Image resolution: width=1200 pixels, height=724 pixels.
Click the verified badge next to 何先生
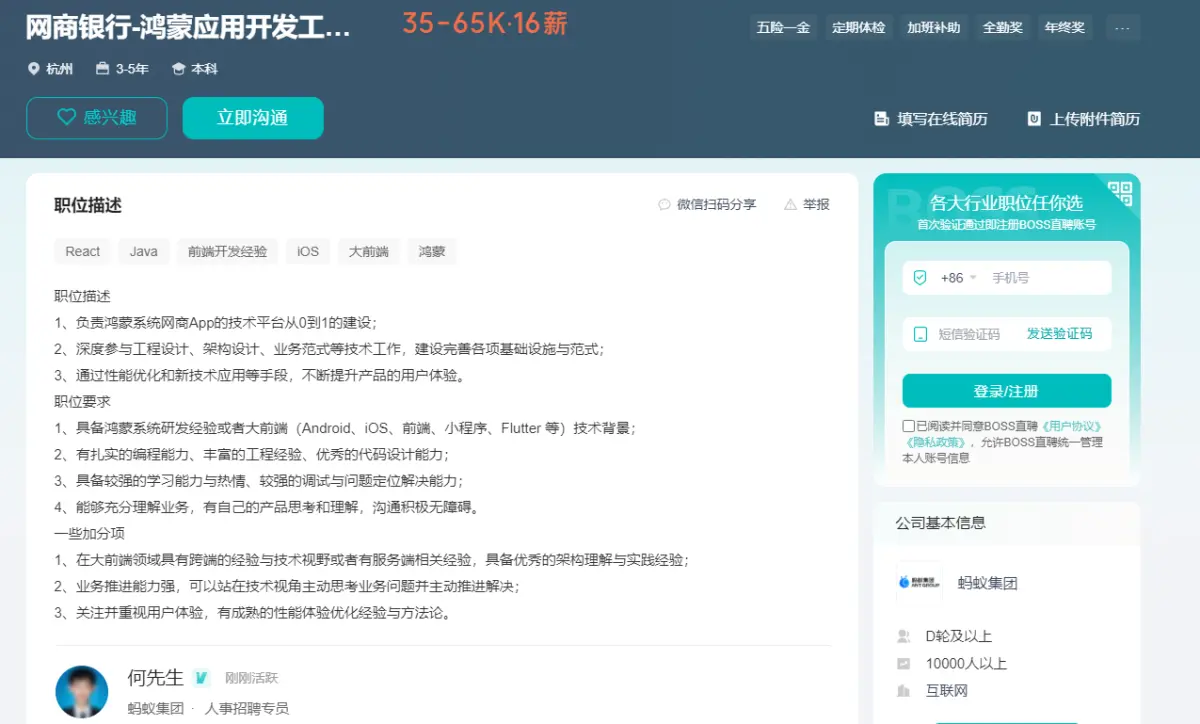[201, 677]
